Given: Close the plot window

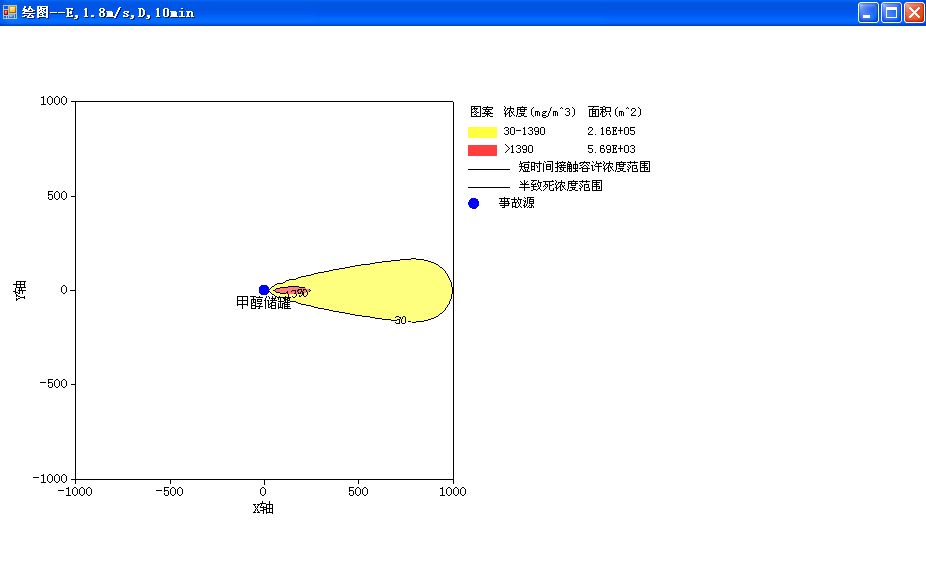Looking at the screenshot, I should pyautogui.click(x=914, y=12).
